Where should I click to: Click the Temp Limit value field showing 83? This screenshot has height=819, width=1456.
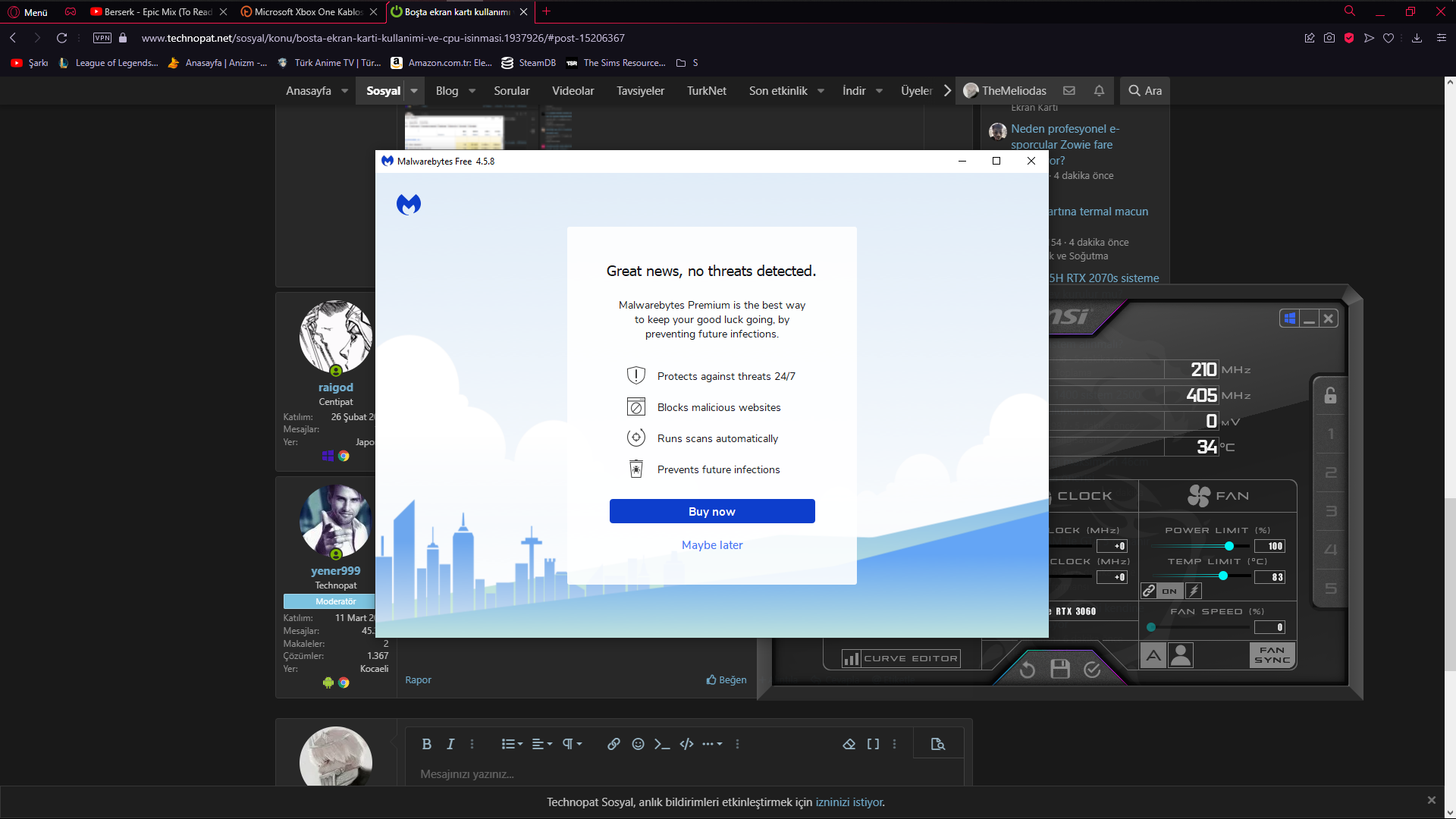pos(1270,577)
